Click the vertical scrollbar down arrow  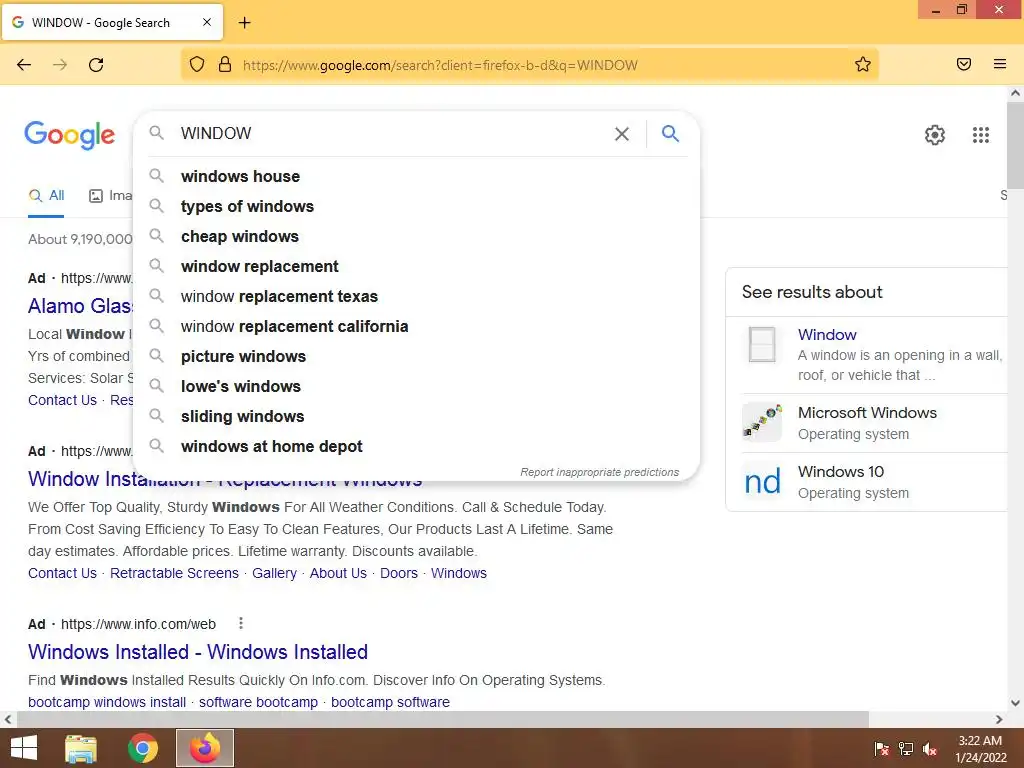coord(1016,703)
